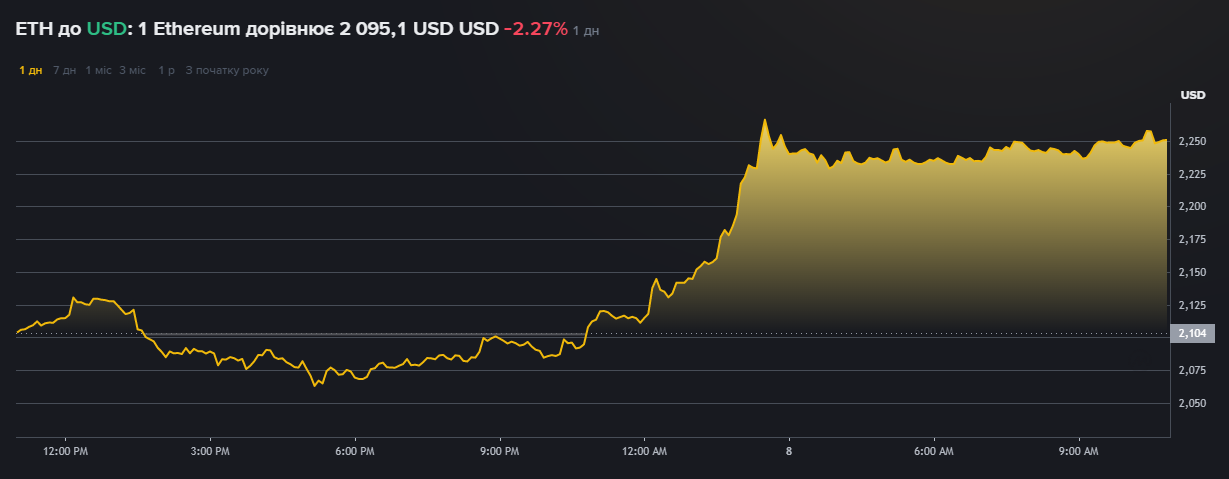
Task: Click the 12:00 AM time axis label
Action: pos(644,452)
